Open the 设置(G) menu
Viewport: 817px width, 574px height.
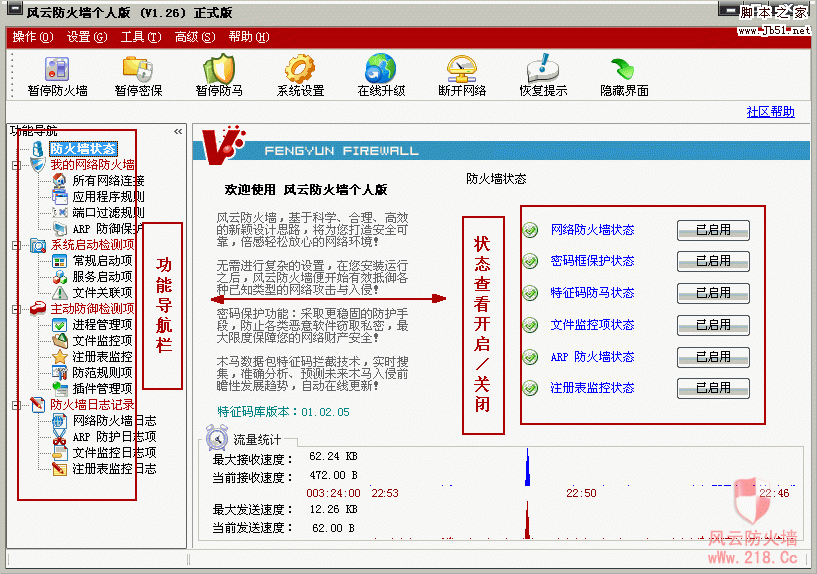pyautogui.click(x=87, y=37)
